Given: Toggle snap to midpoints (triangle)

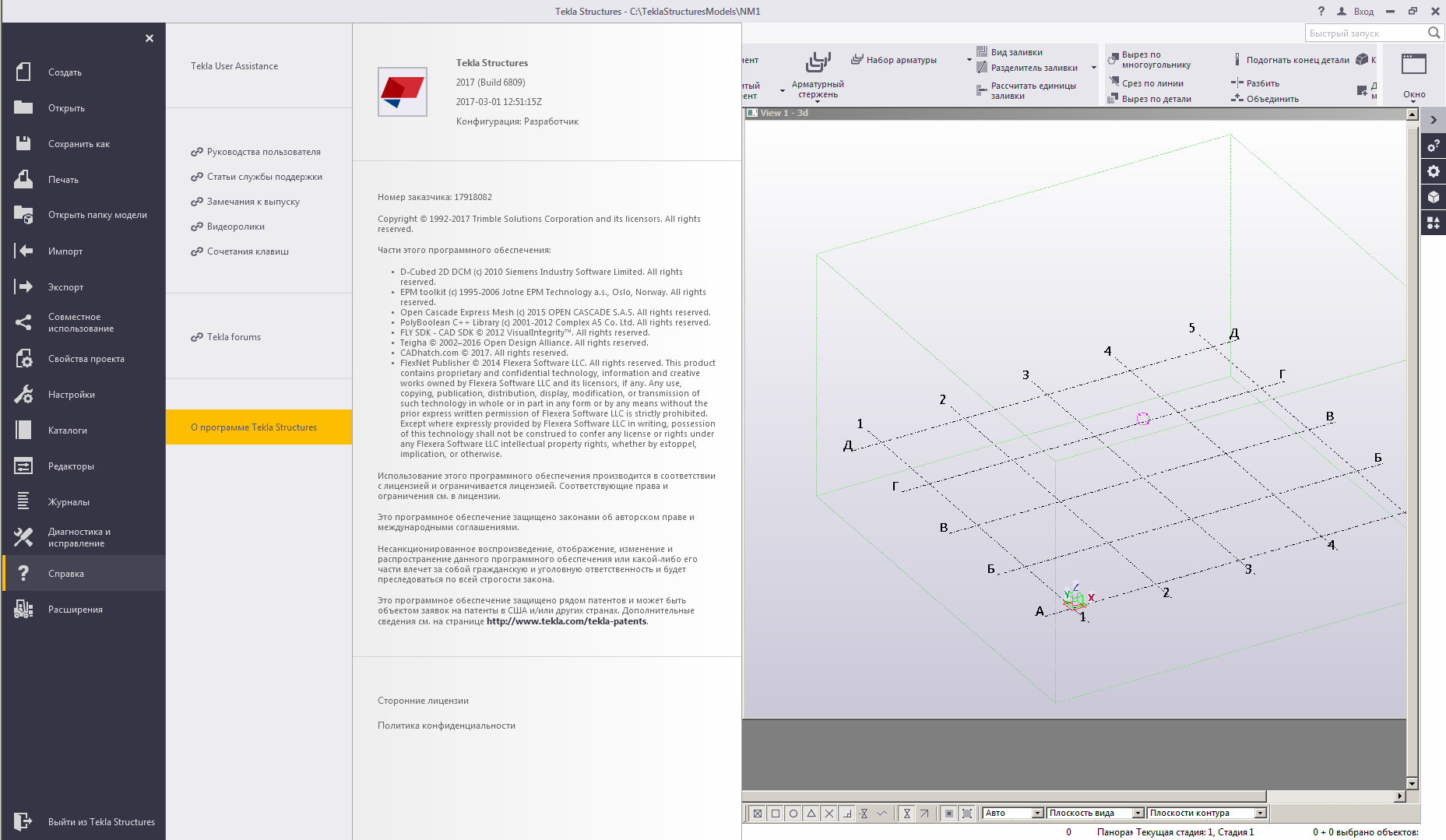Looking at the screenshot, I should click(811, 814).
